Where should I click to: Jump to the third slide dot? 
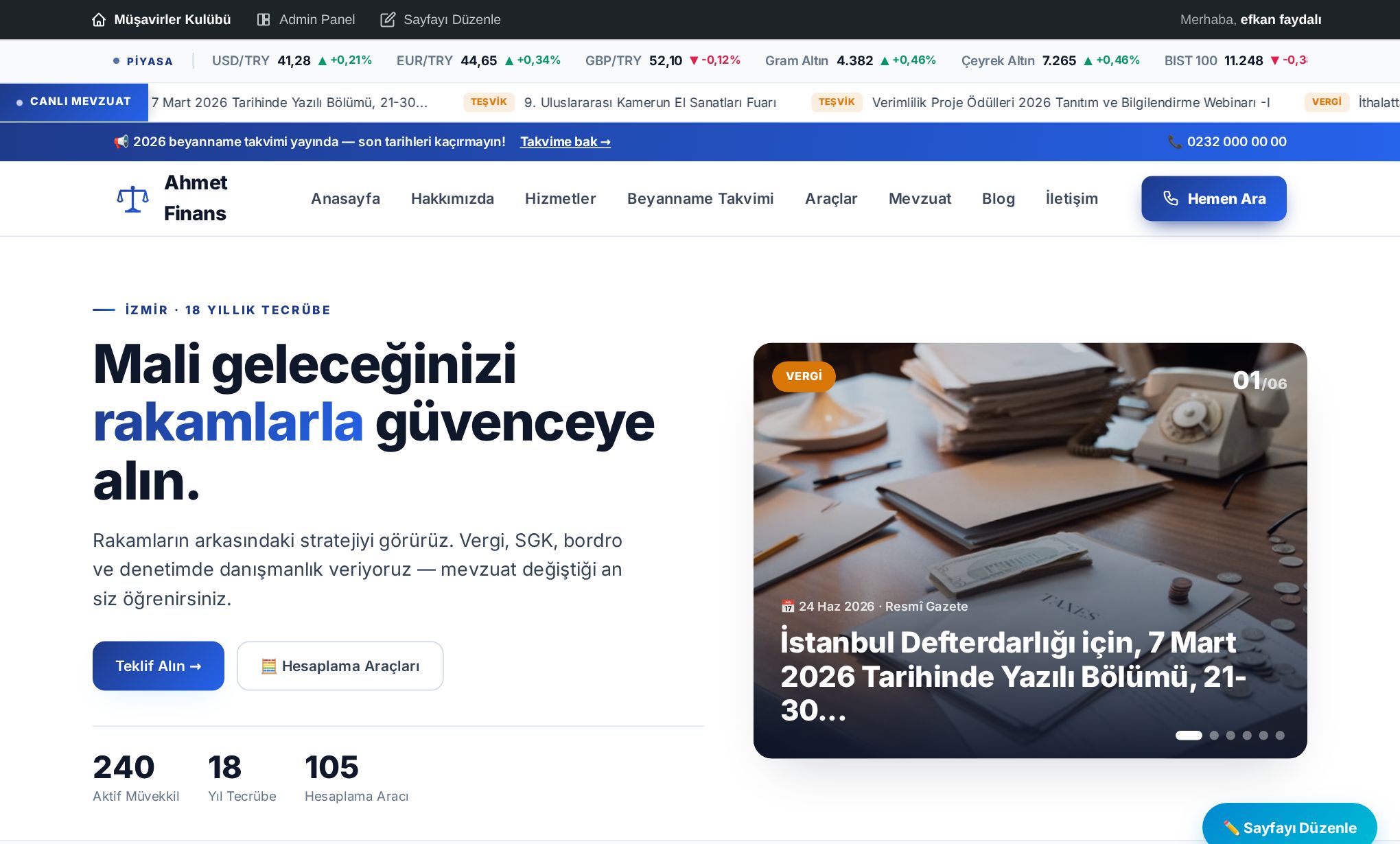[1230, 736]
